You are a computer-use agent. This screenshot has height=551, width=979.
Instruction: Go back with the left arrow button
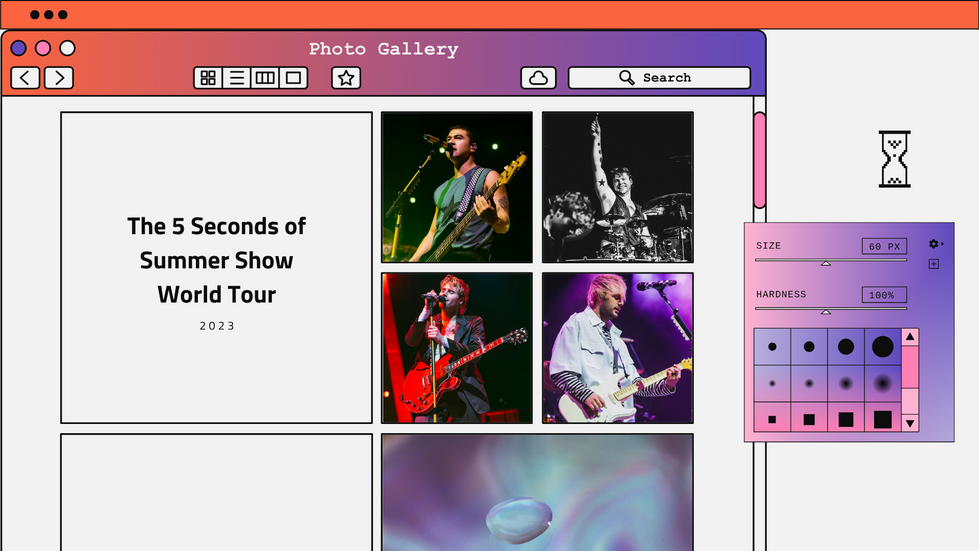click(x=25, y=78)
